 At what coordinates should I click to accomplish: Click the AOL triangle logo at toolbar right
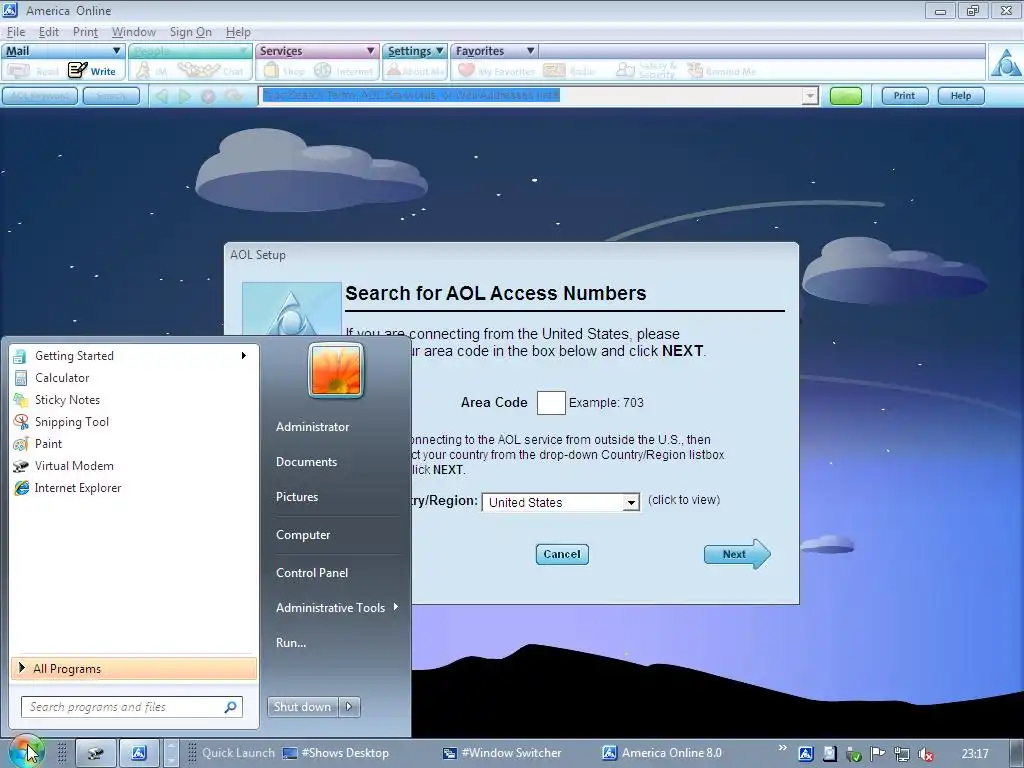pos(1005,63)
